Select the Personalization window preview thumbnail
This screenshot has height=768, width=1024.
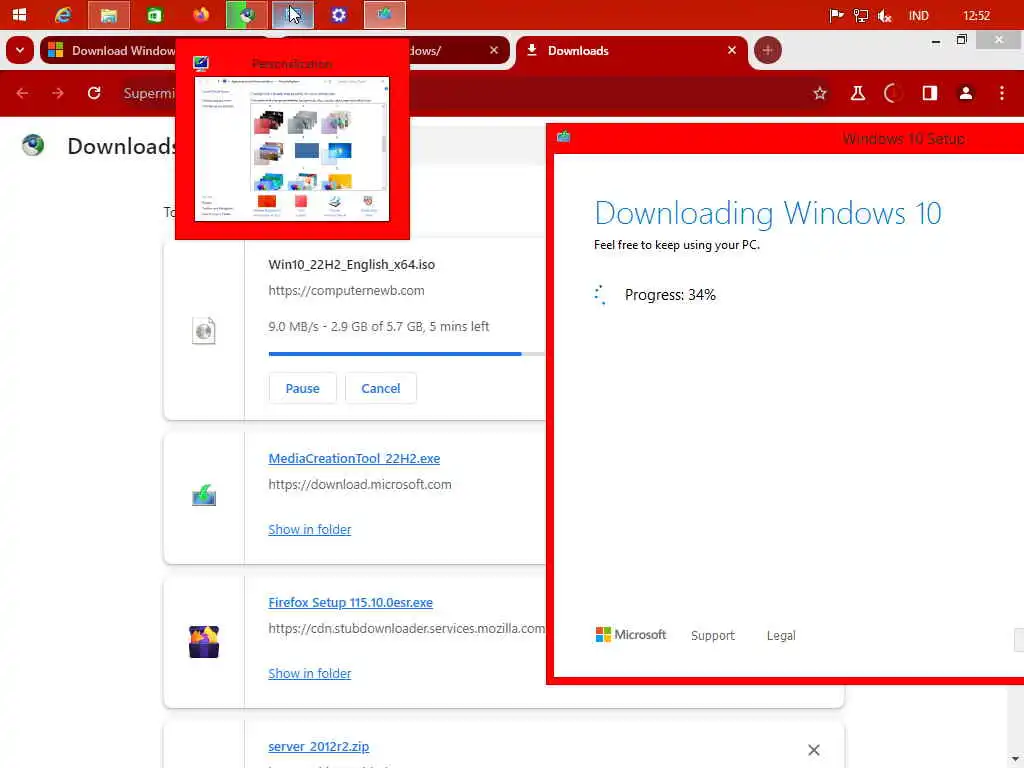tap(292, 149)
